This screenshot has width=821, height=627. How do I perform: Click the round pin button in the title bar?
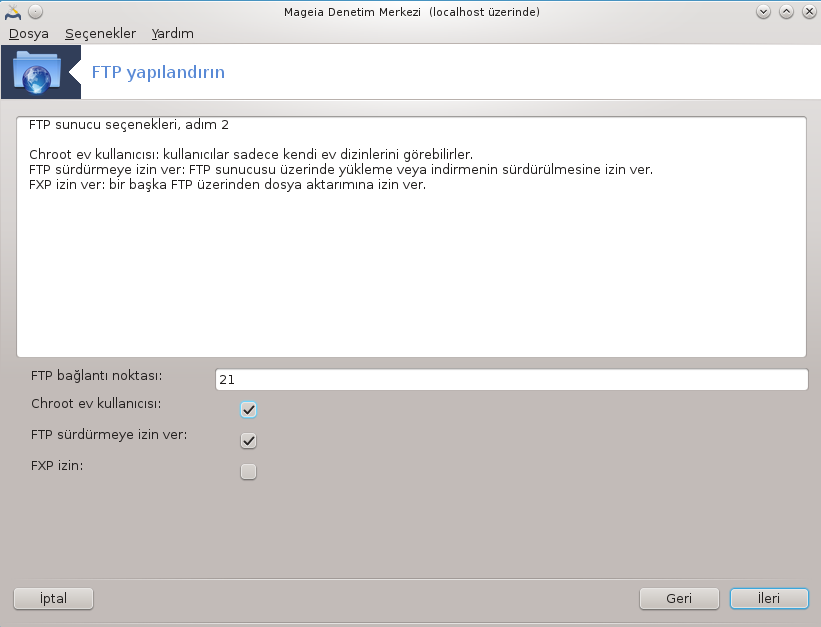tap(36, 12)
